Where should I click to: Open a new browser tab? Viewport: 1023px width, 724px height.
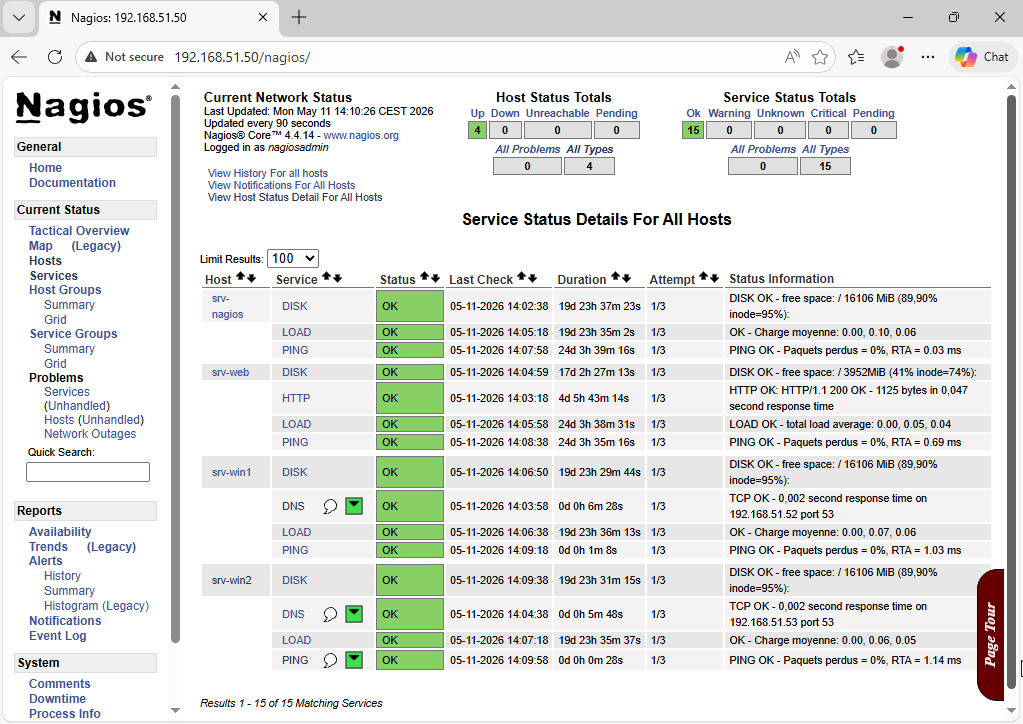tap(299, 18)
